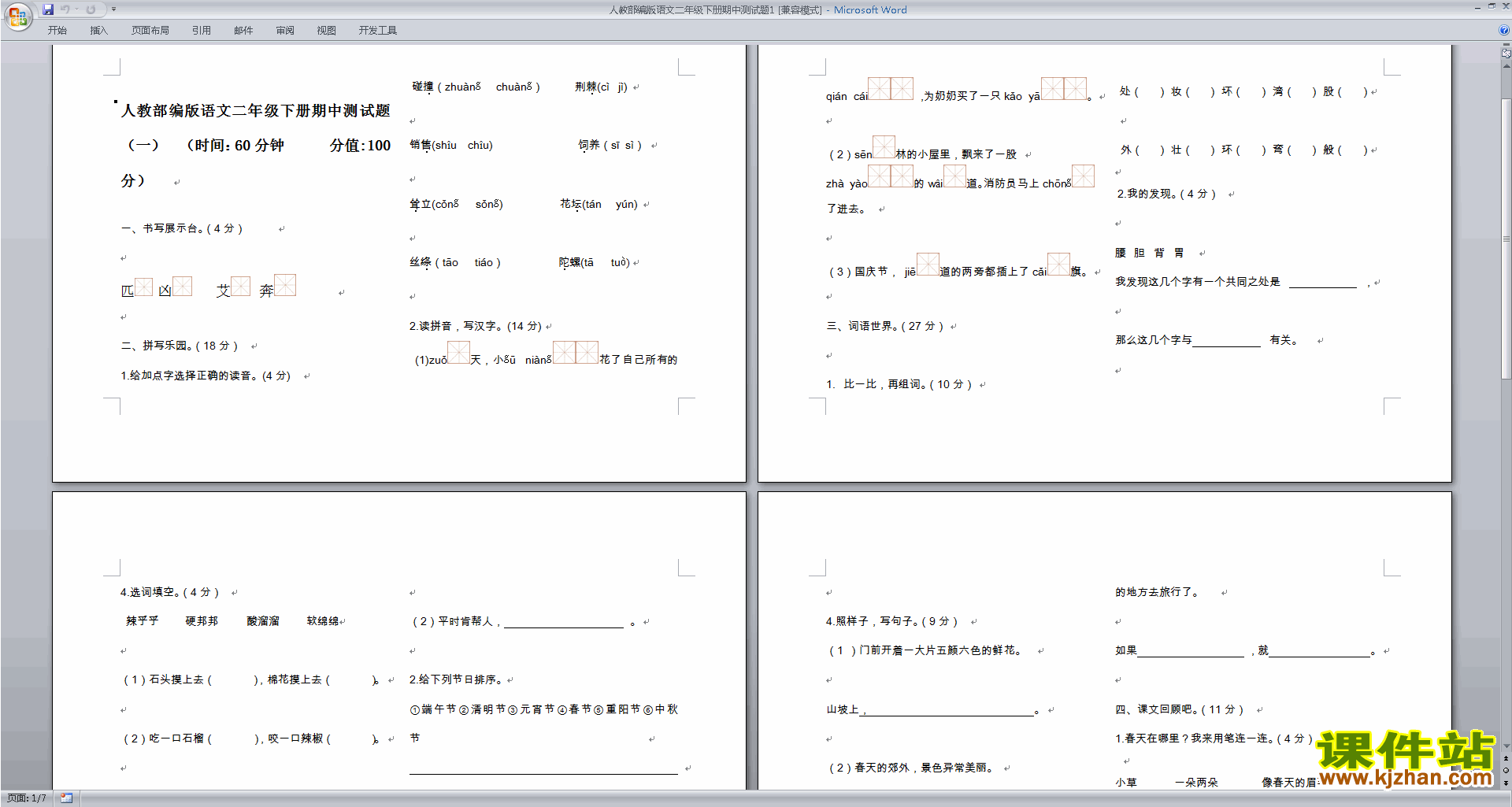
Task: Save document with the floppy disk icon
Action: pos(48,9)
